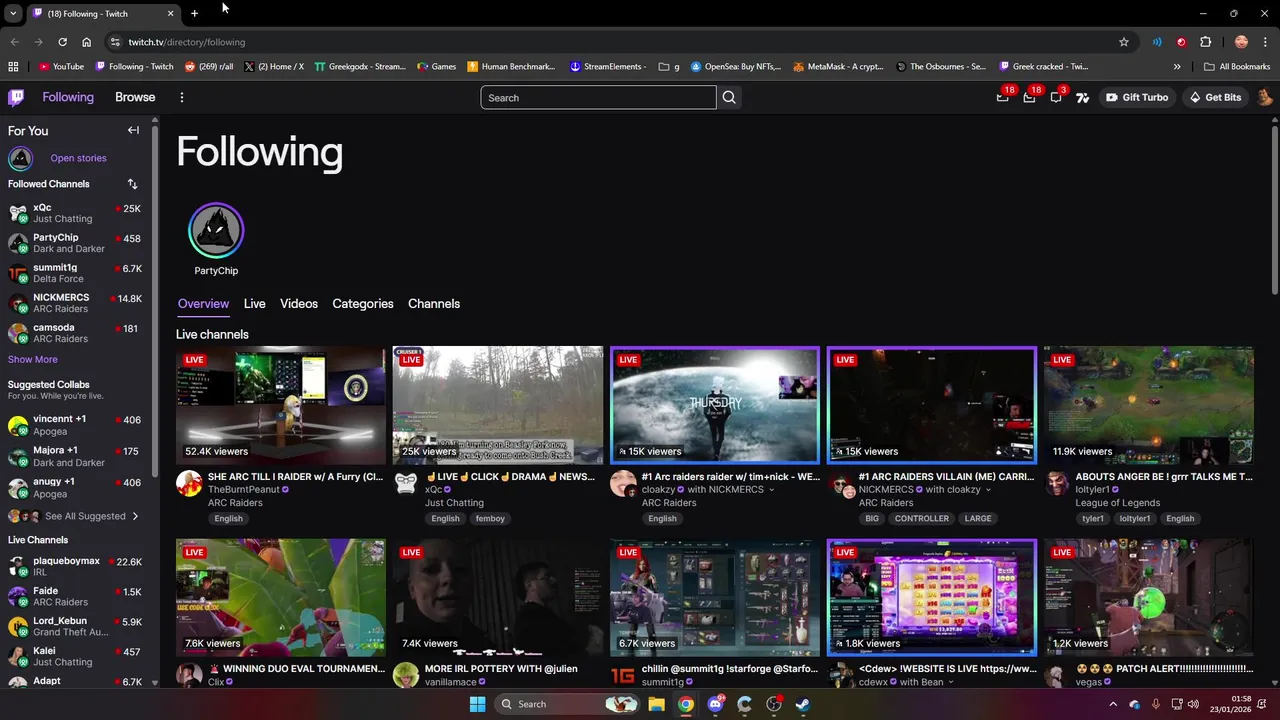
Task: Click the femboy tag on xQc stream
Action: click(490, 518)
